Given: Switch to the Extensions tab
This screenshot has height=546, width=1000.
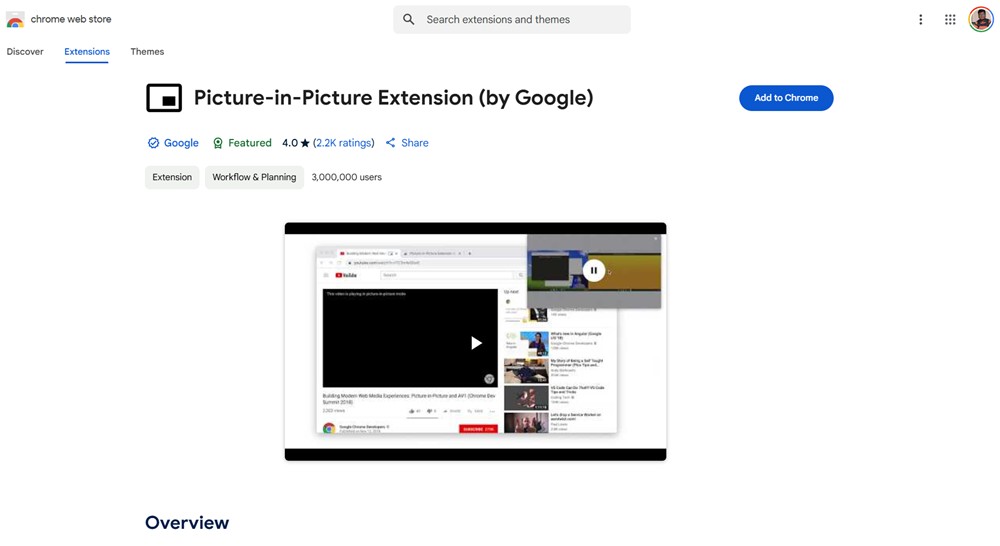Looking at the screenshot, I should coord(87,52).
